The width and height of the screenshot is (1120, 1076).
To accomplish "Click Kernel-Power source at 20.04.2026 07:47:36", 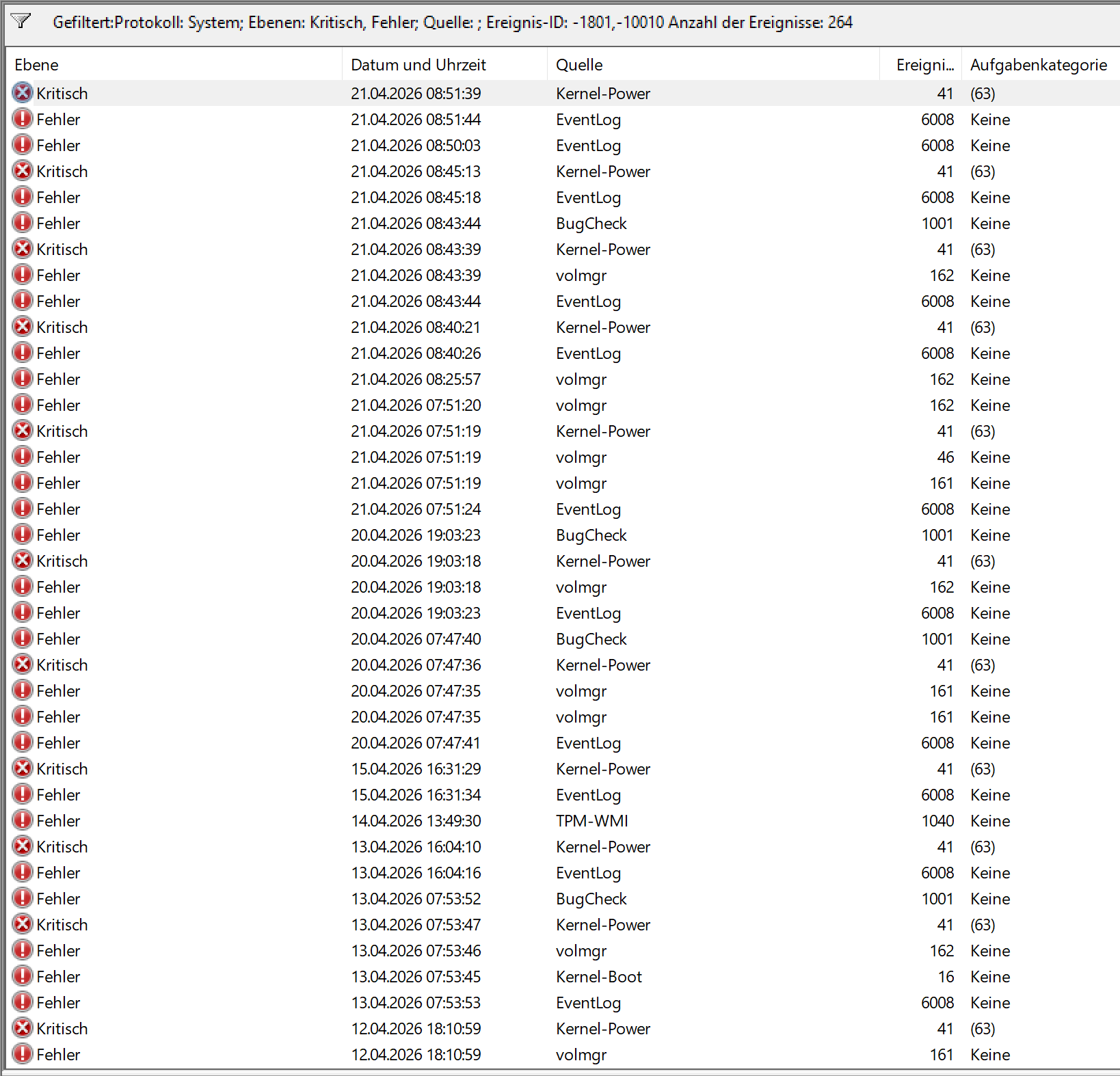I will tap(603, 665).
